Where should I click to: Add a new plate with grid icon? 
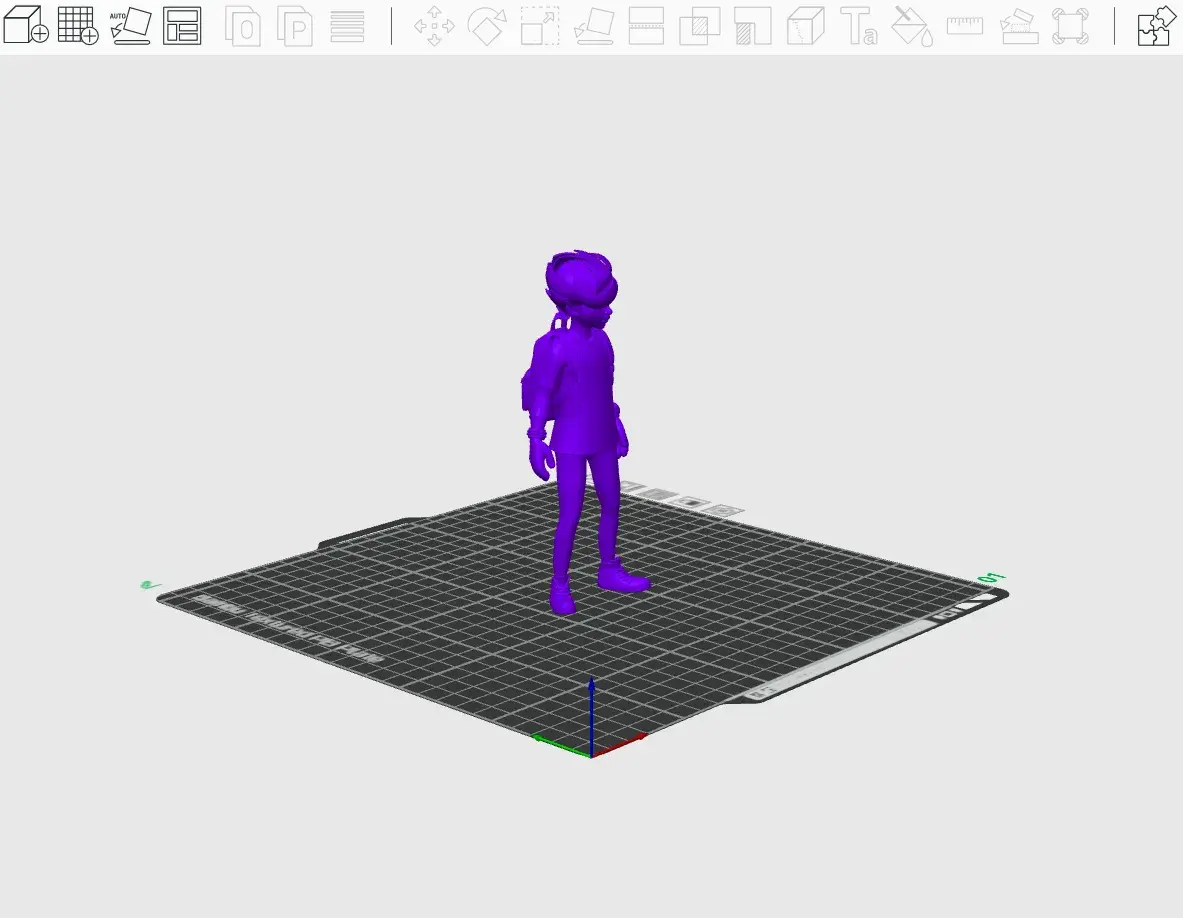pos(78,25)
